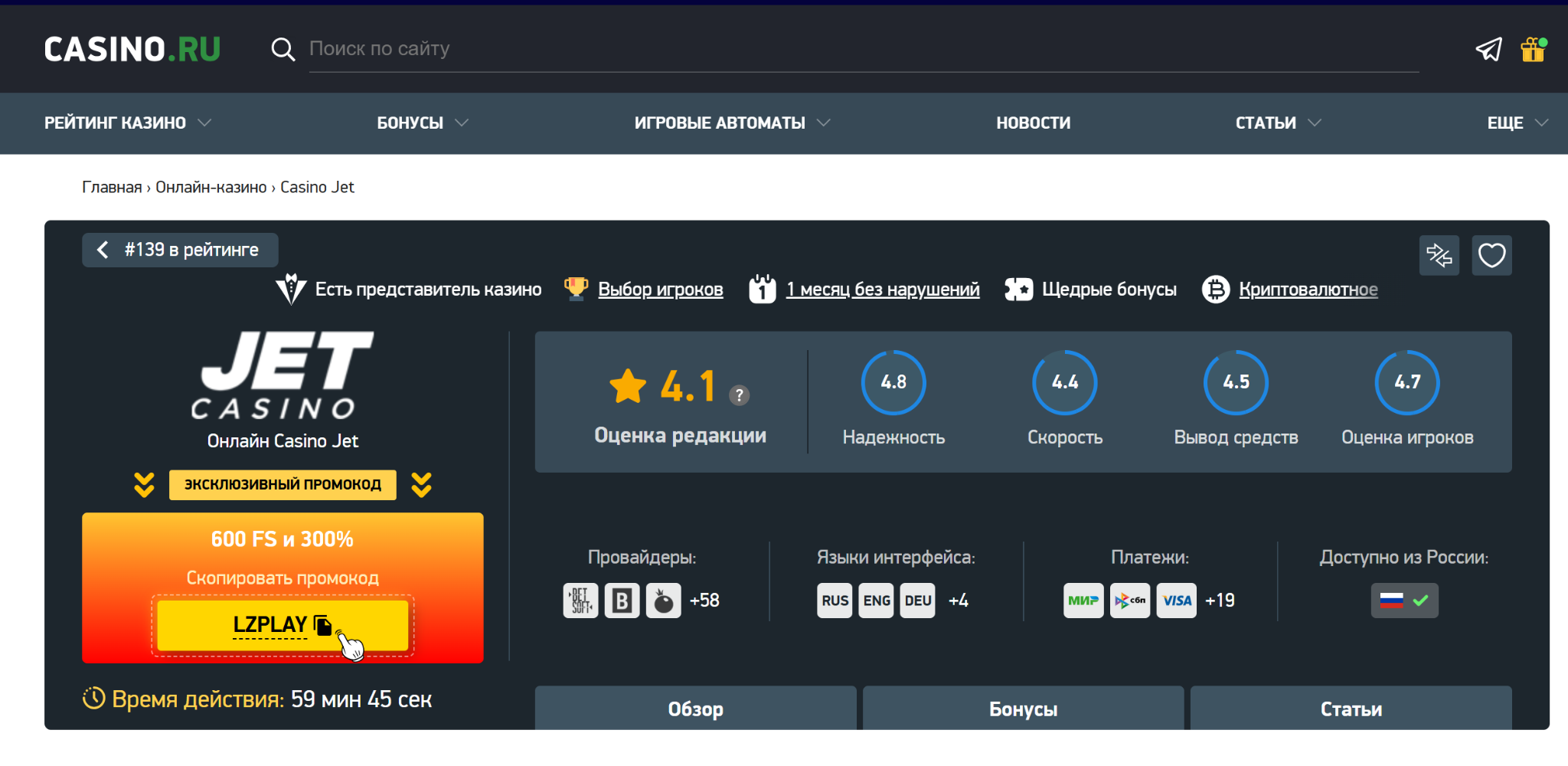
Task: Focus the Поиск по сайту search field
Action: [864, 49]
